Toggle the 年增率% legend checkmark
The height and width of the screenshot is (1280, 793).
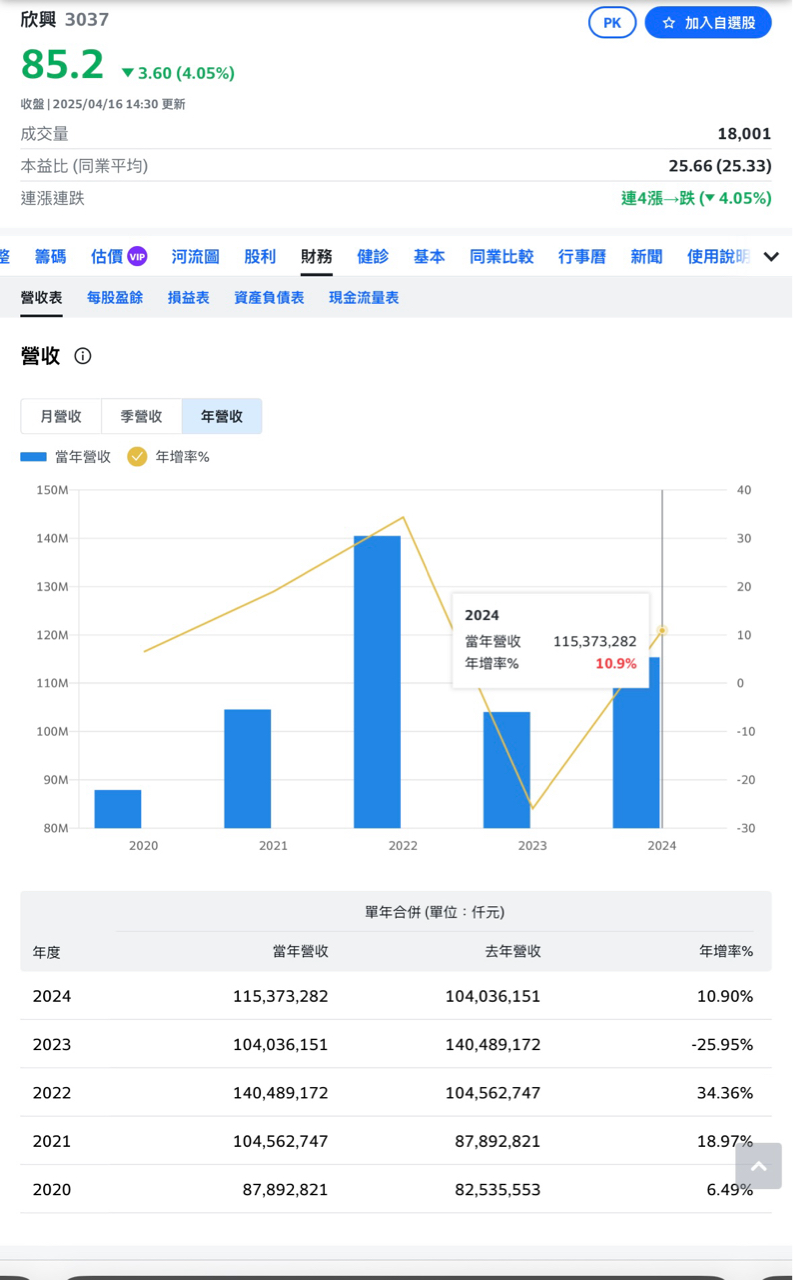tap(137, 457)
